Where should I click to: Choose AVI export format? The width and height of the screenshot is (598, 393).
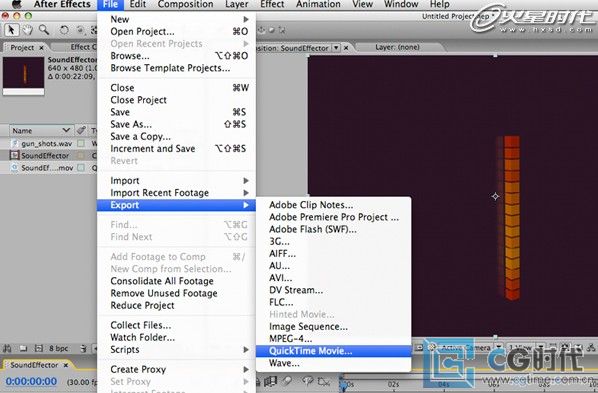click(334, 278)
